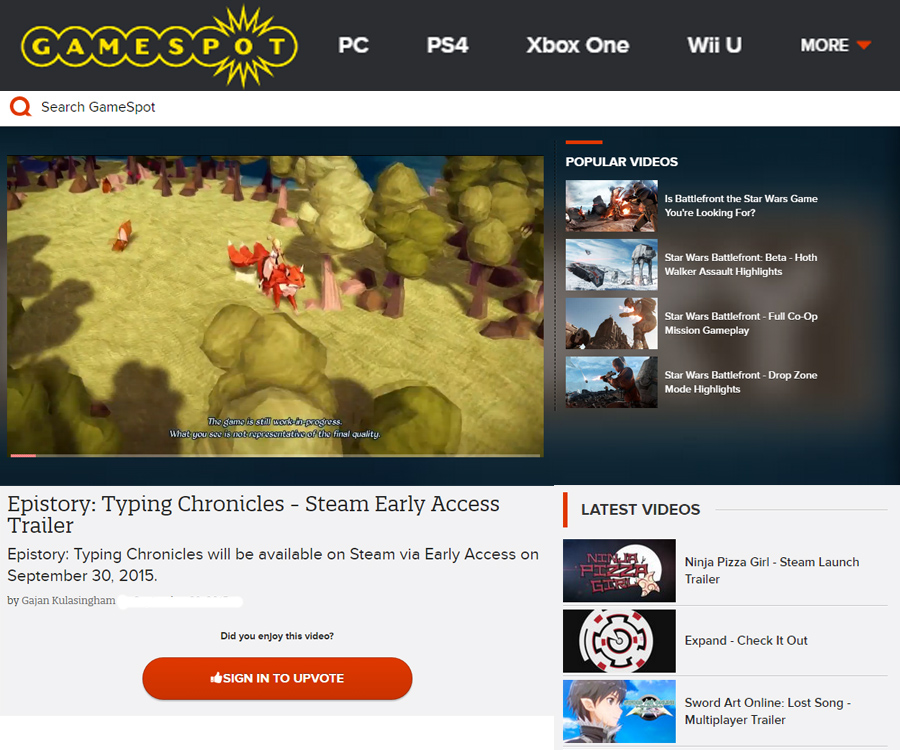Open Ninja Pizza Girl thumbnail

[619, 570]
